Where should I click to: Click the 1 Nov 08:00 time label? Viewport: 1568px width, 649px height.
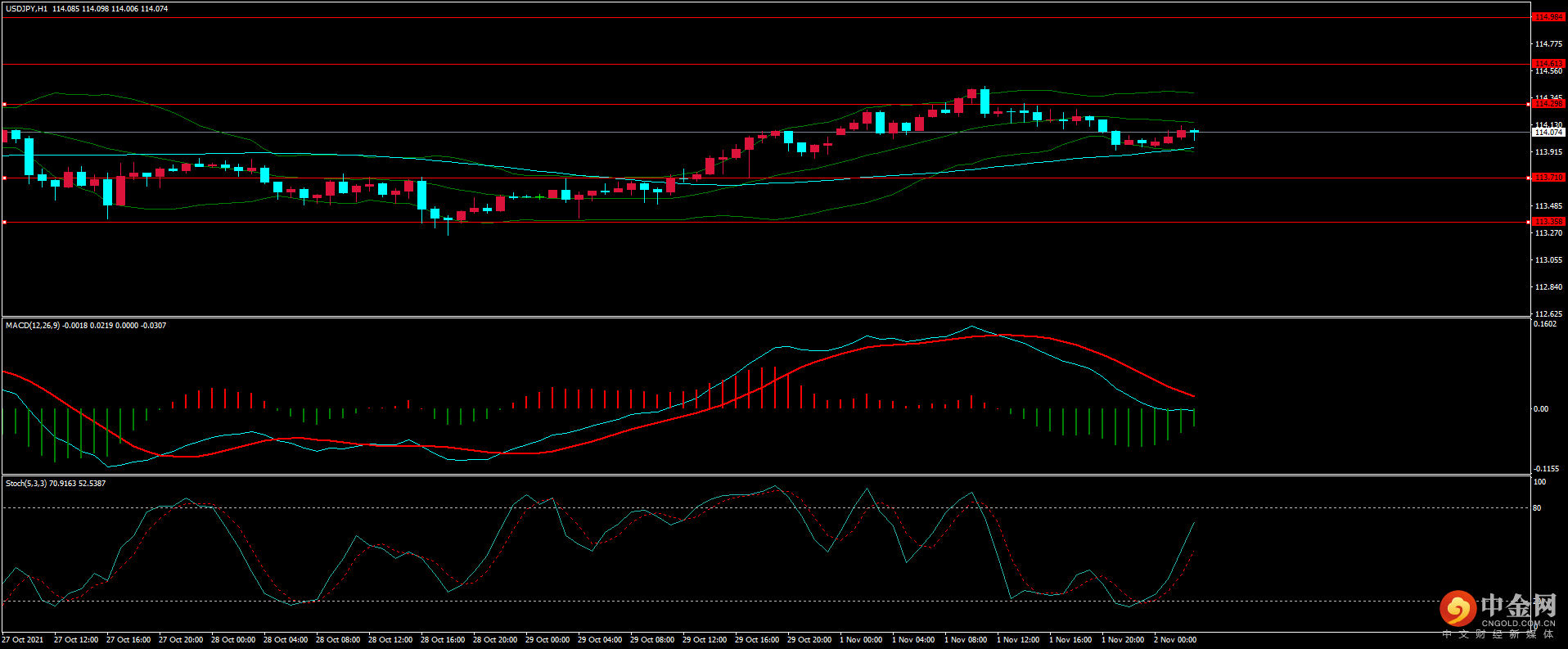tap(966, 640)
